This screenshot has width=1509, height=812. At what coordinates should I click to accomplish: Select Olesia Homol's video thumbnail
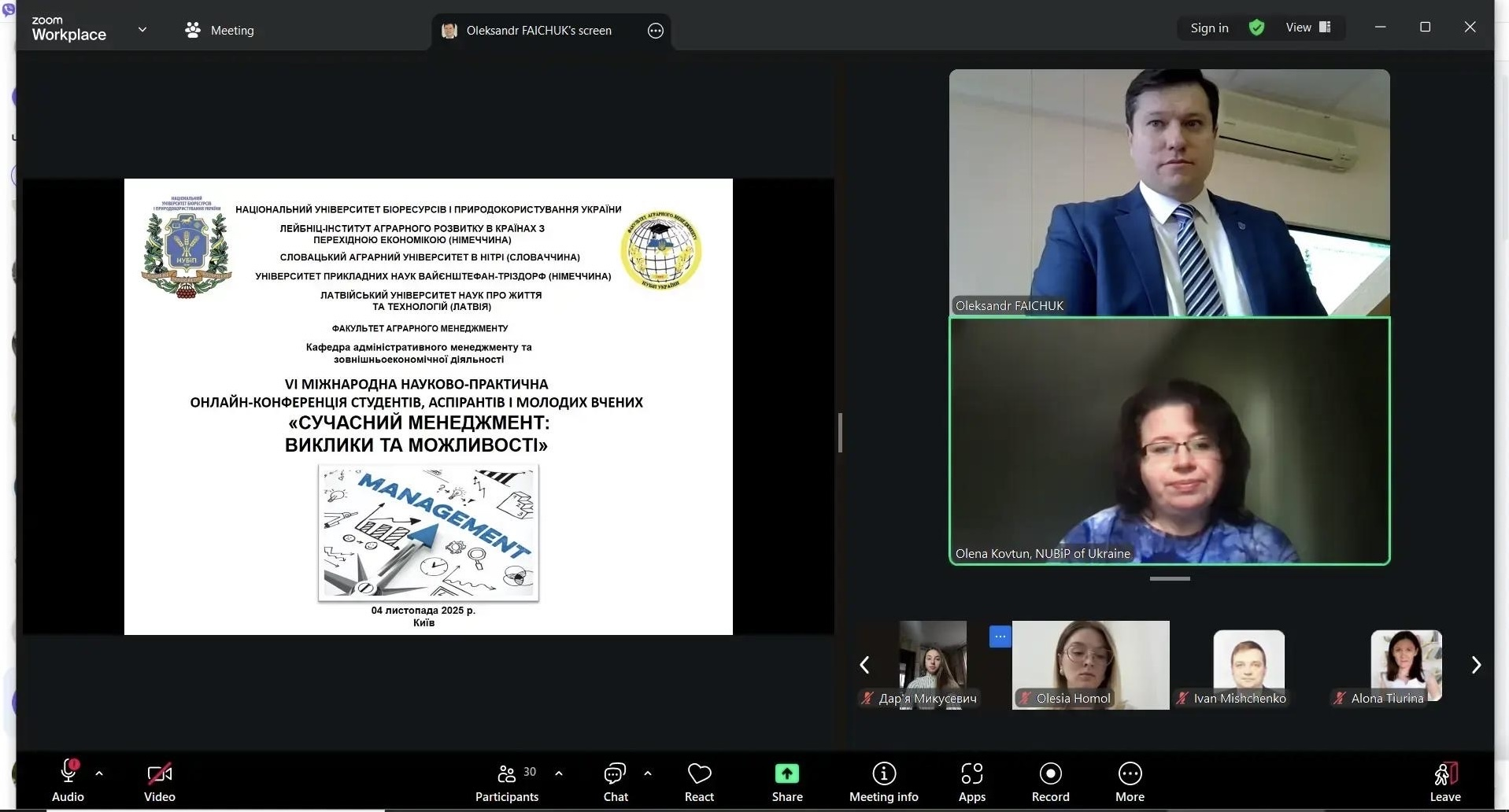click(1091, 665)
